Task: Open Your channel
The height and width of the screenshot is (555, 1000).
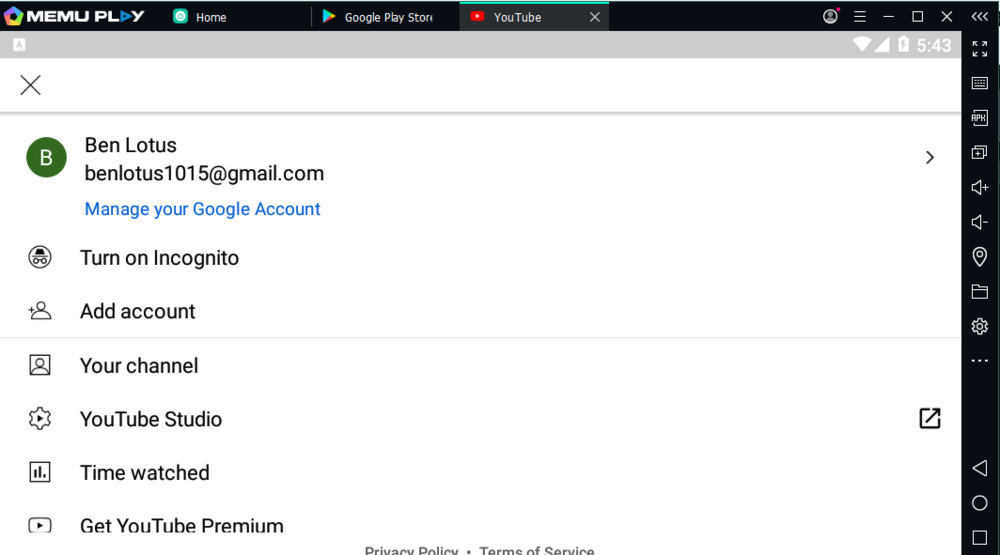Action: coord(139,366)
